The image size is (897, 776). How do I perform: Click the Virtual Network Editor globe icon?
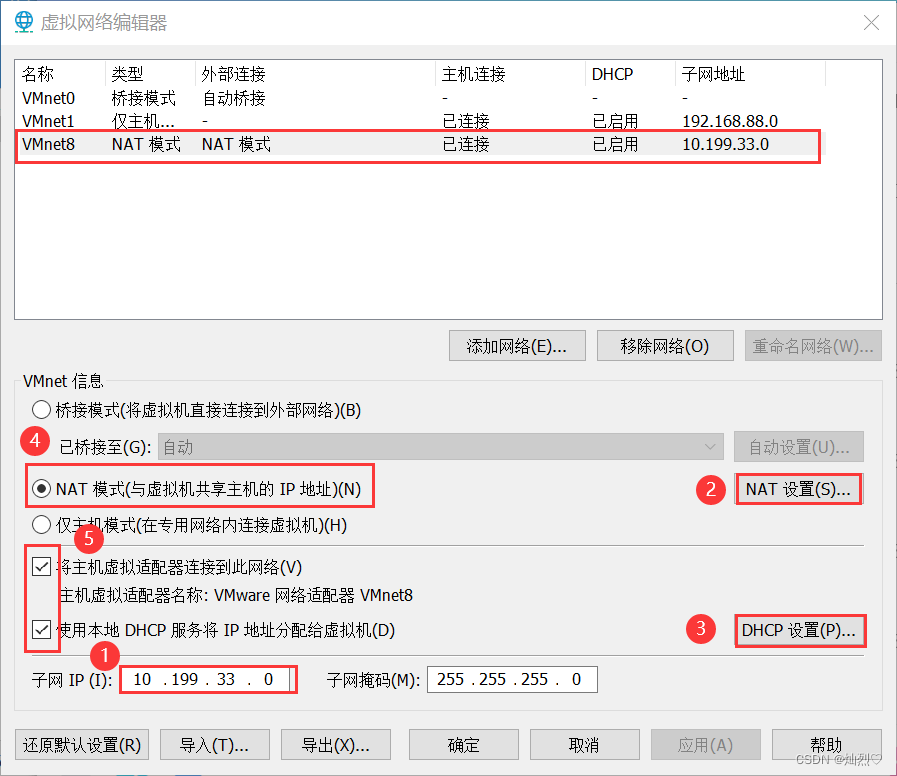click(x=24, y=22)
